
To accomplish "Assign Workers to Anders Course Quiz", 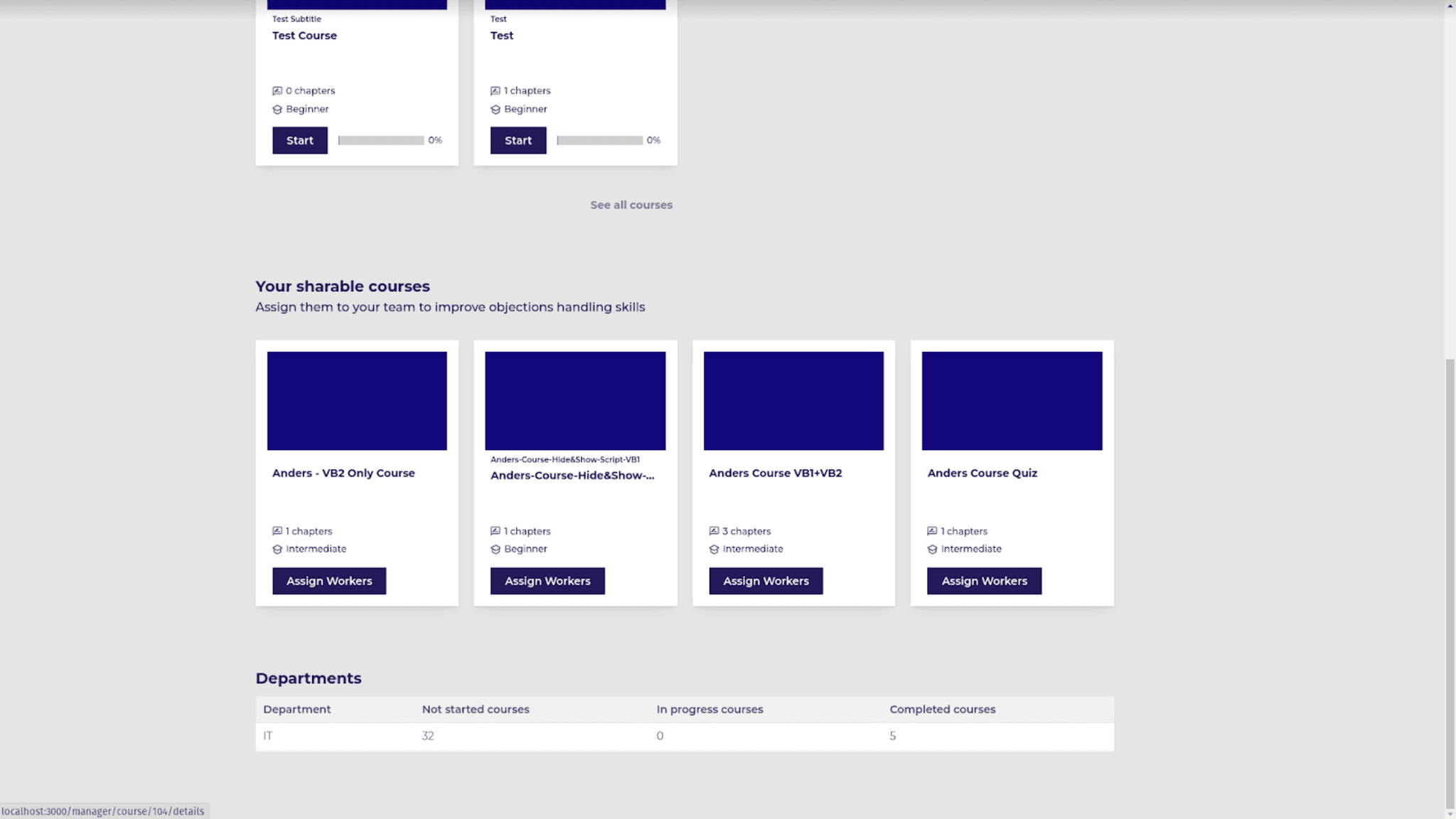I will tap(984, 581).
